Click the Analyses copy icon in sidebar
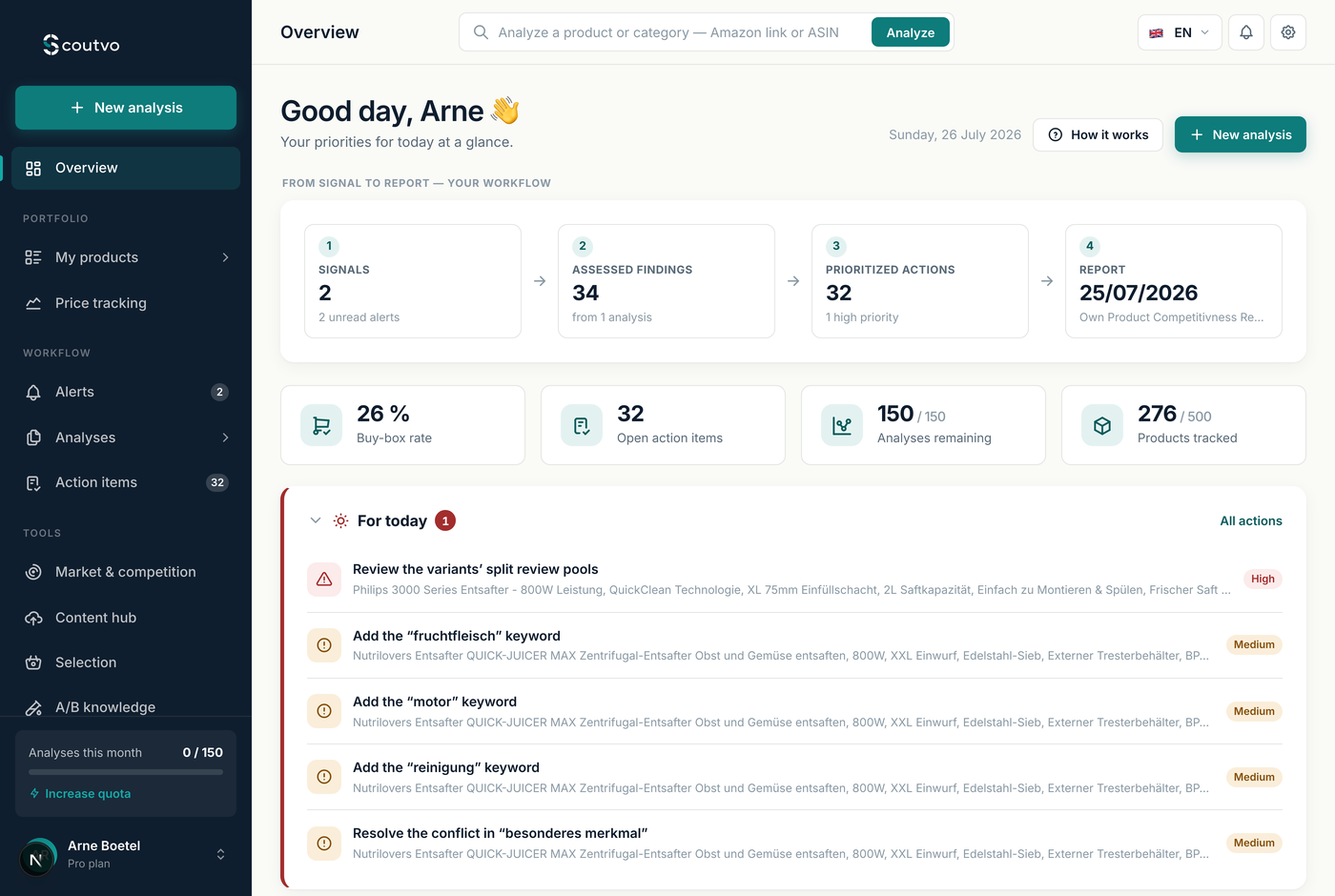This screenshot has height=896, width=1335. (33, 438)
